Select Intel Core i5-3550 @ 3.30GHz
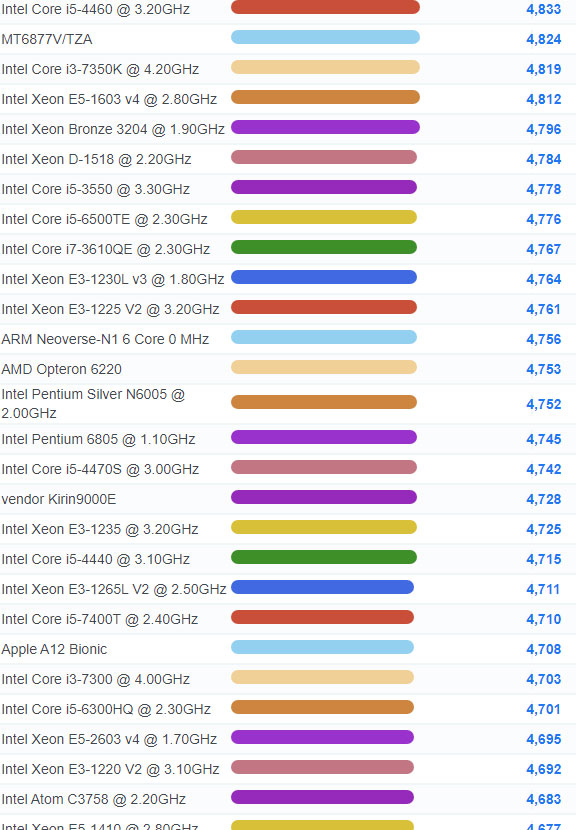Viewport: 576px width, 830px height. (x=95, y=189)
